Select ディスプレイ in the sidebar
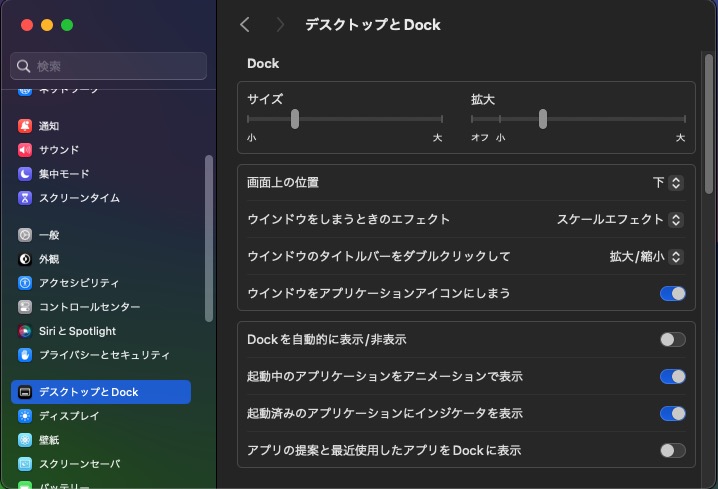The width and height of the screenshot is (718, 489). [68, 416]
